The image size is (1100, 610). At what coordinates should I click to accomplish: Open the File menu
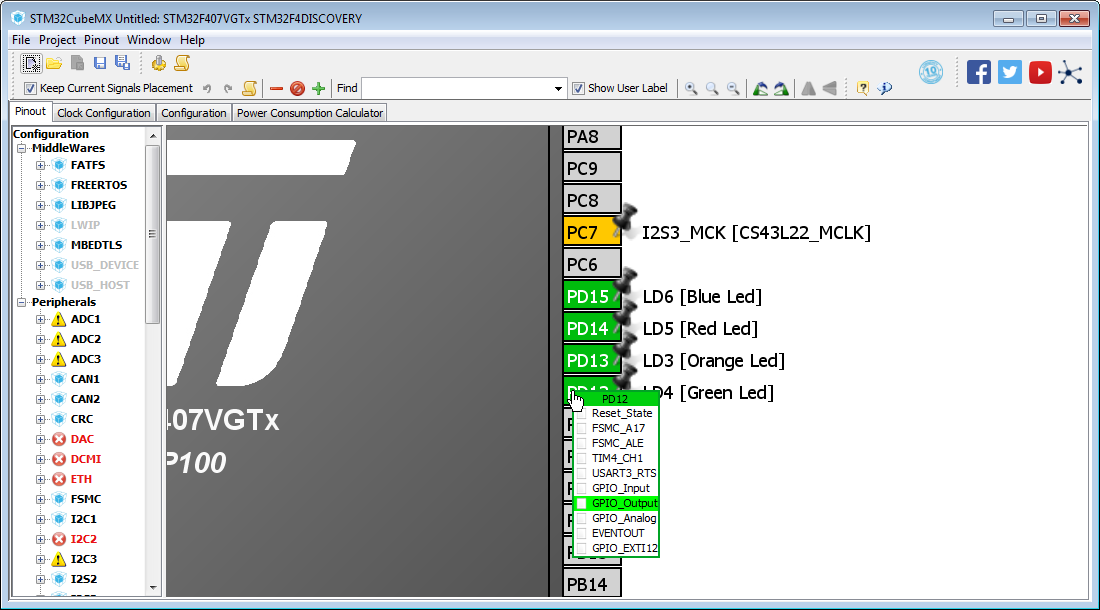21,40
